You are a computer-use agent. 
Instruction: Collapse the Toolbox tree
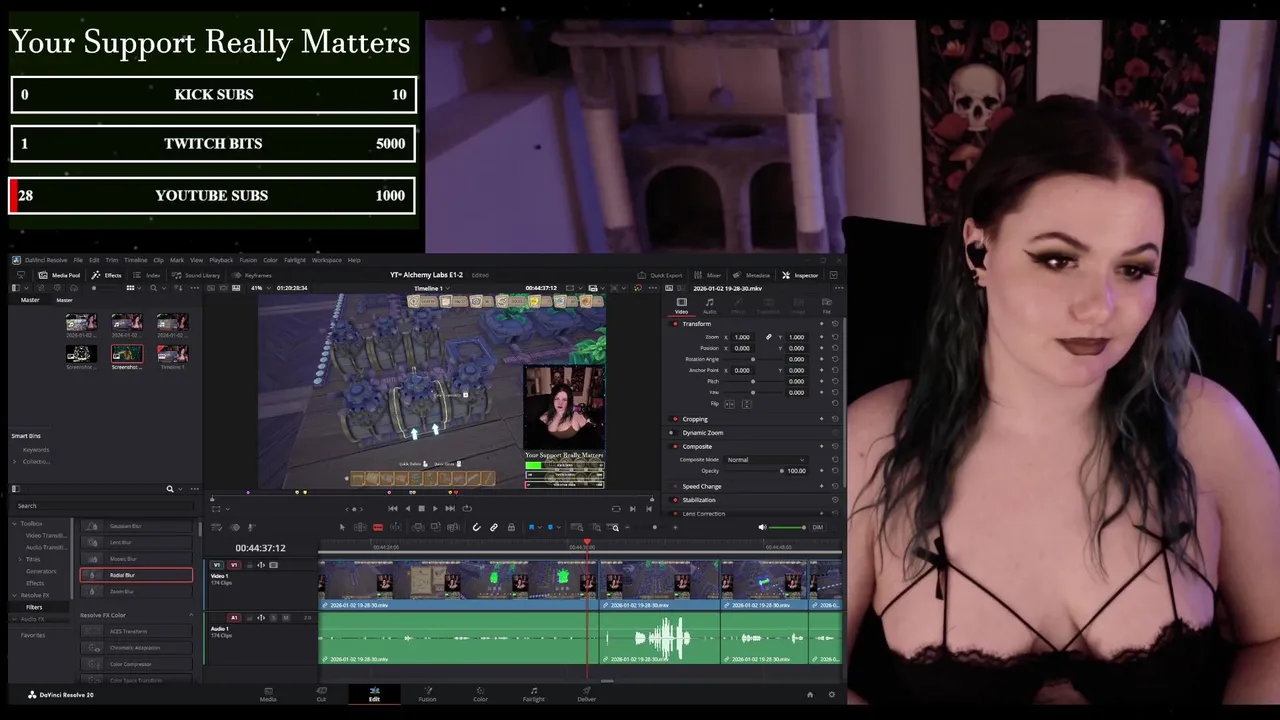point(14,523)
